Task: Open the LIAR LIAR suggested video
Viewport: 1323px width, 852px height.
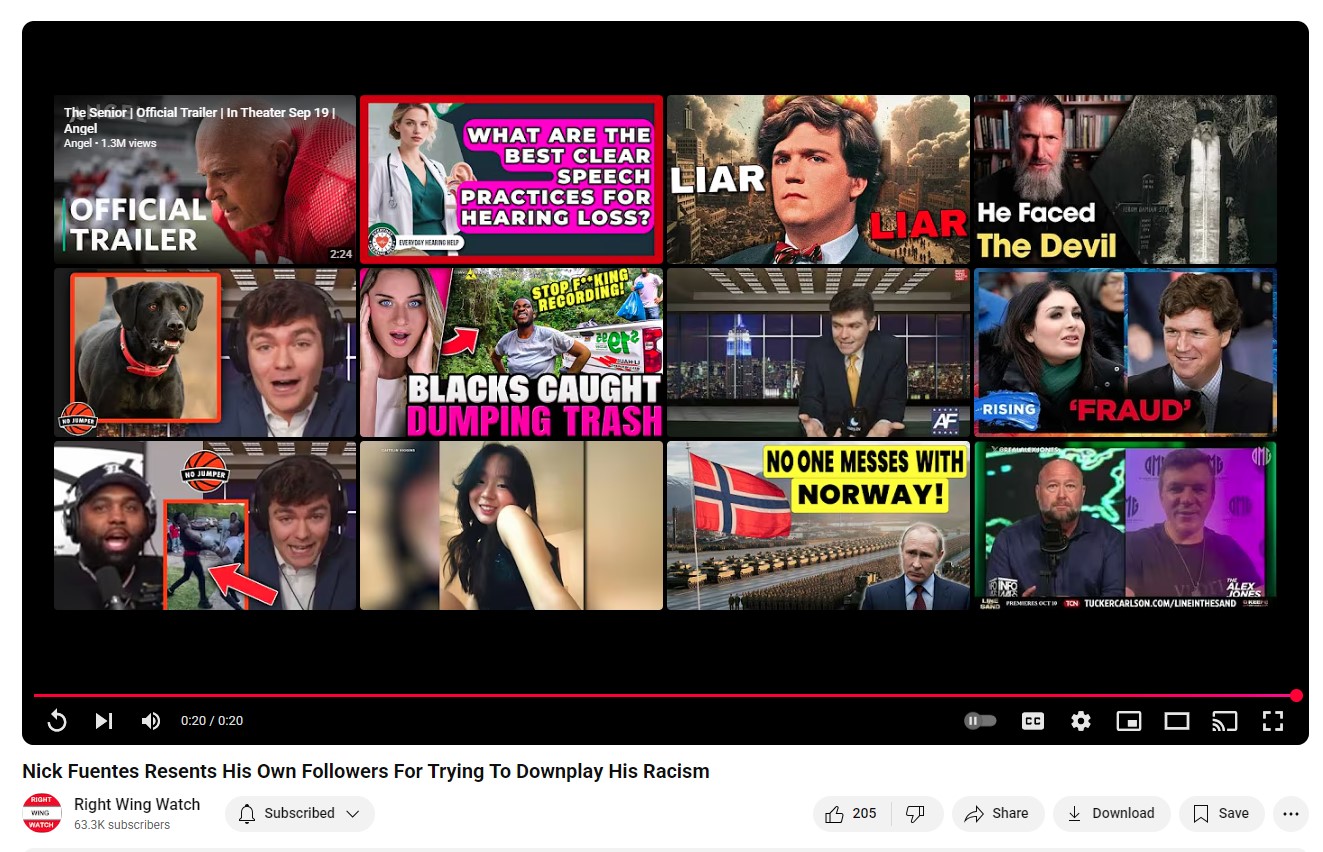Action: 818,179
